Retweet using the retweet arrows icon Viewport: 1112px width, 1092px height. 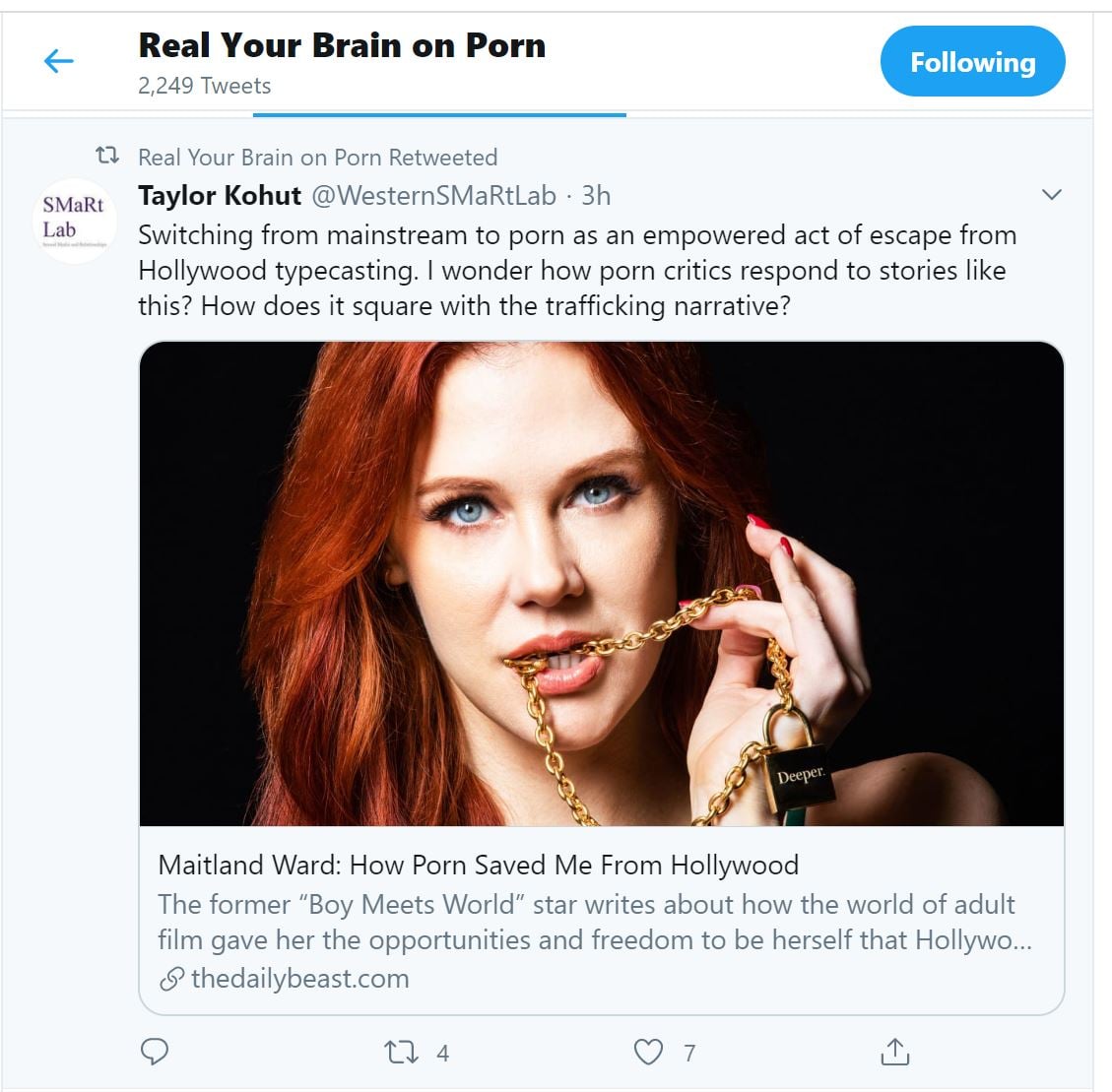tap(398, 1053)
